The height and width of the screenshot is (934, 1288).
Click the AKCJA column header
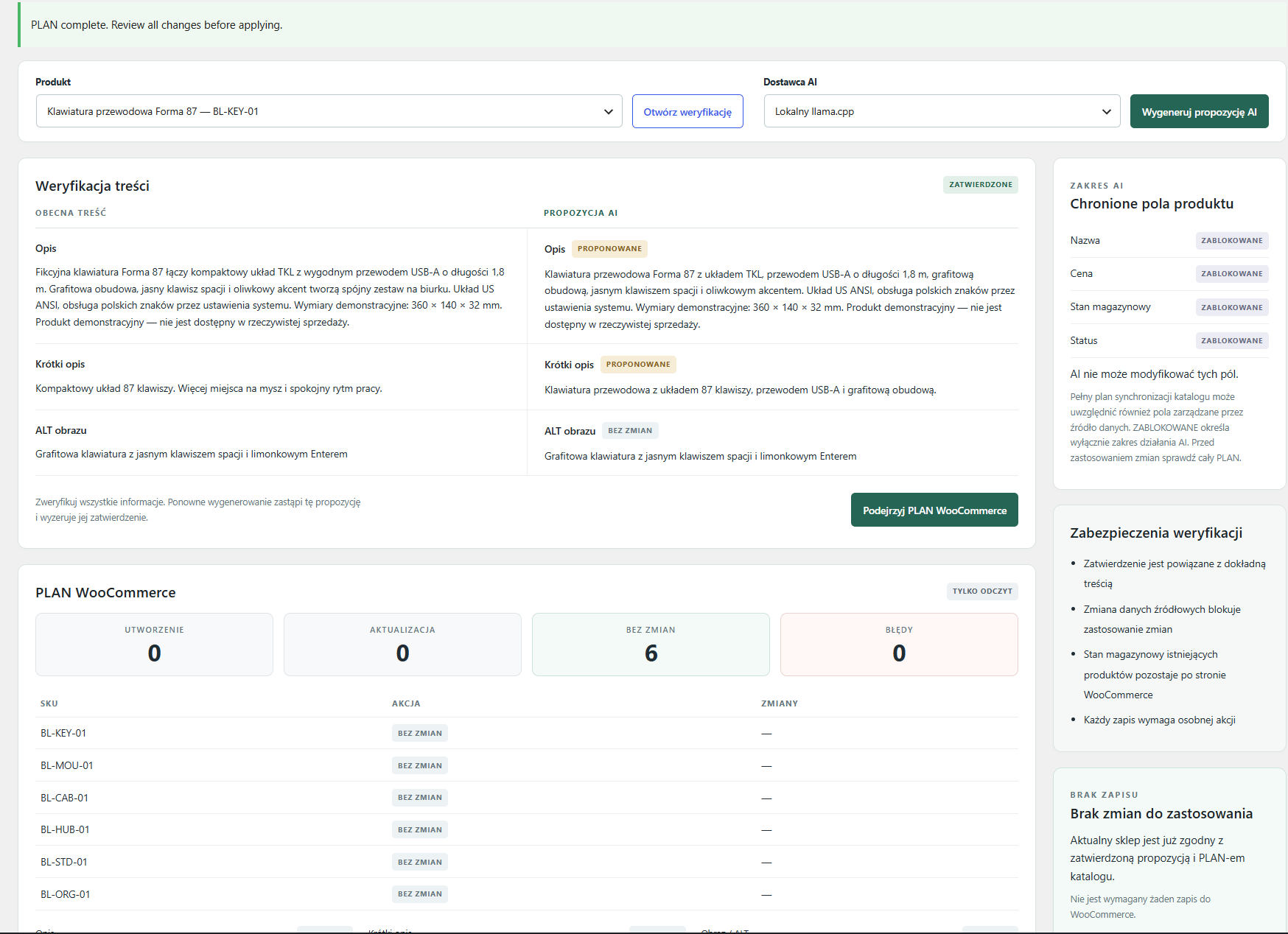point(406,703)
